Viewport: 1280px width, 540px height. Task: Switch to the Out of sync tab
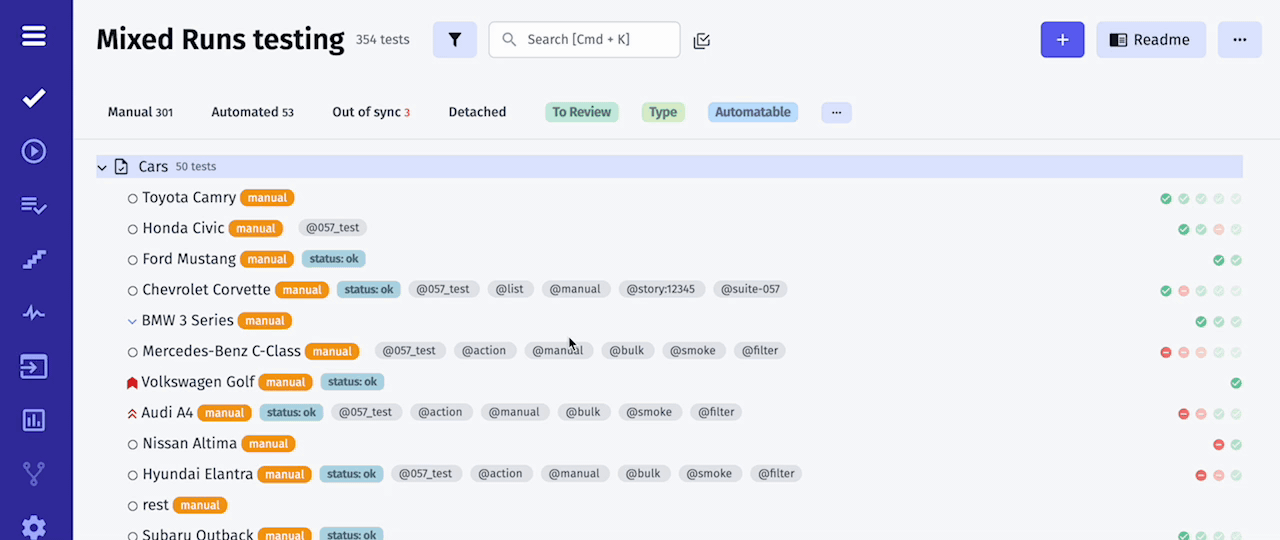tap(371, 112)
